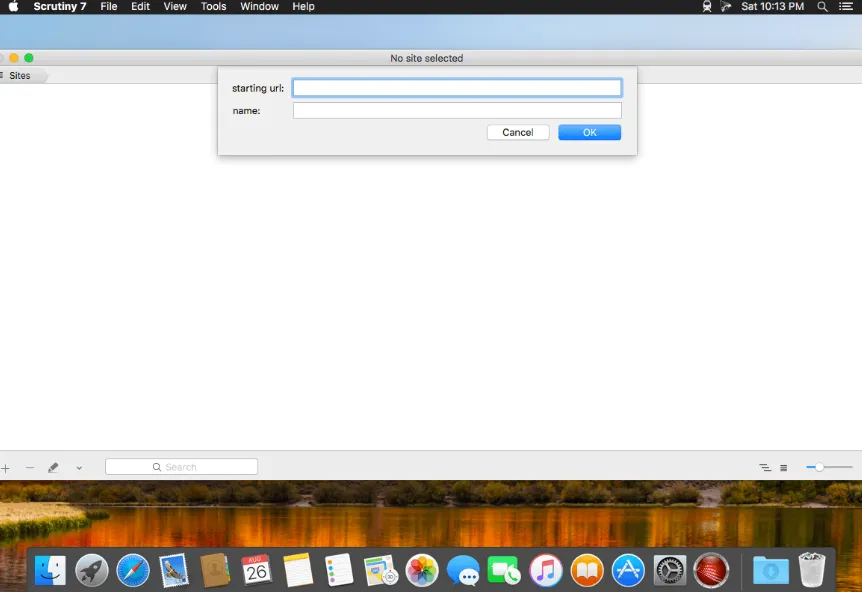862x592 pixels.
Task: Open the Scrutiny 7 application menu
Action: click(60, 7)
